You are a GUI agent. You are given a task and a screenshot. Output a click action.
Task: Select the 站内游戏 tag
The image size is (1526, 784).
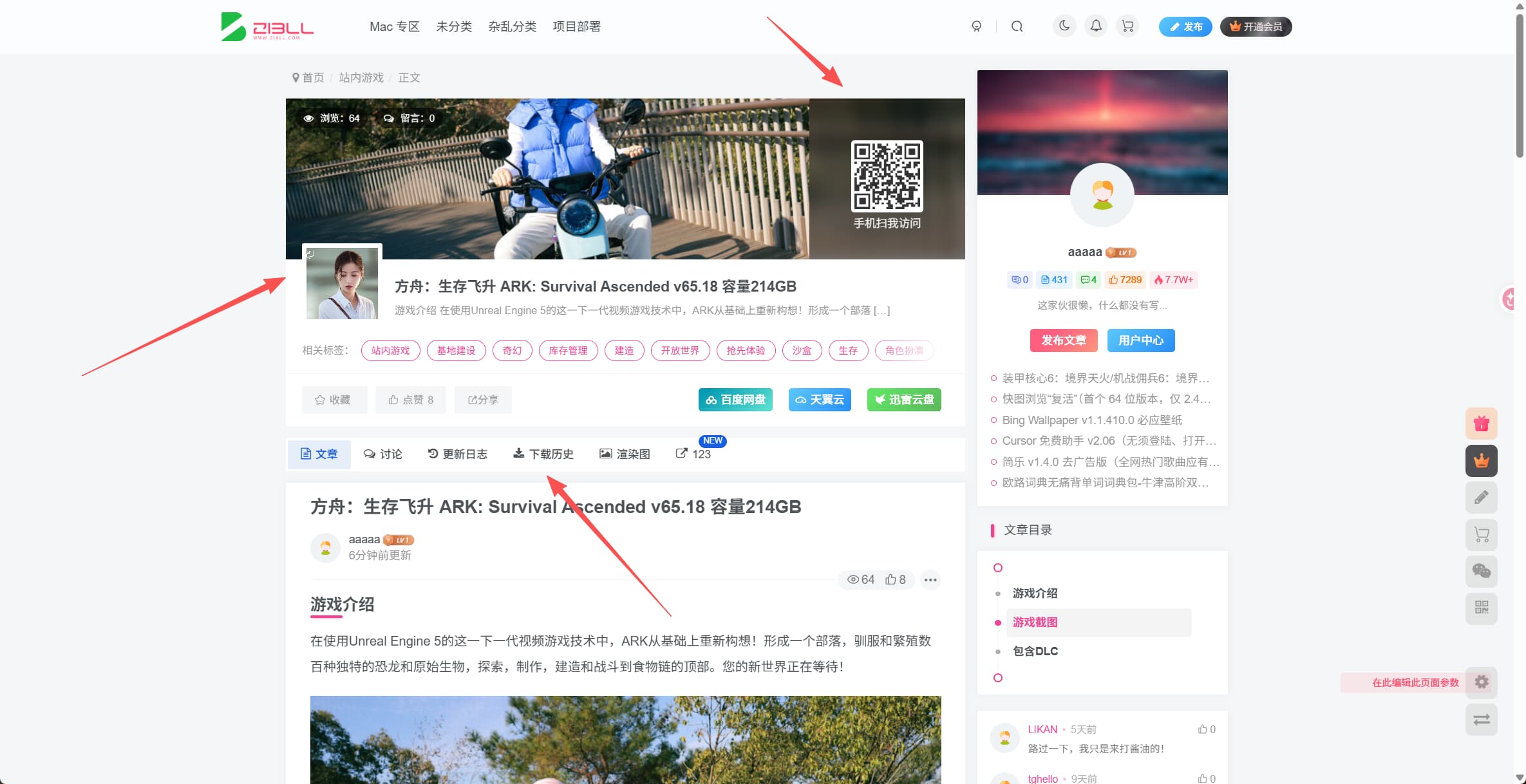tap(391, 351)
